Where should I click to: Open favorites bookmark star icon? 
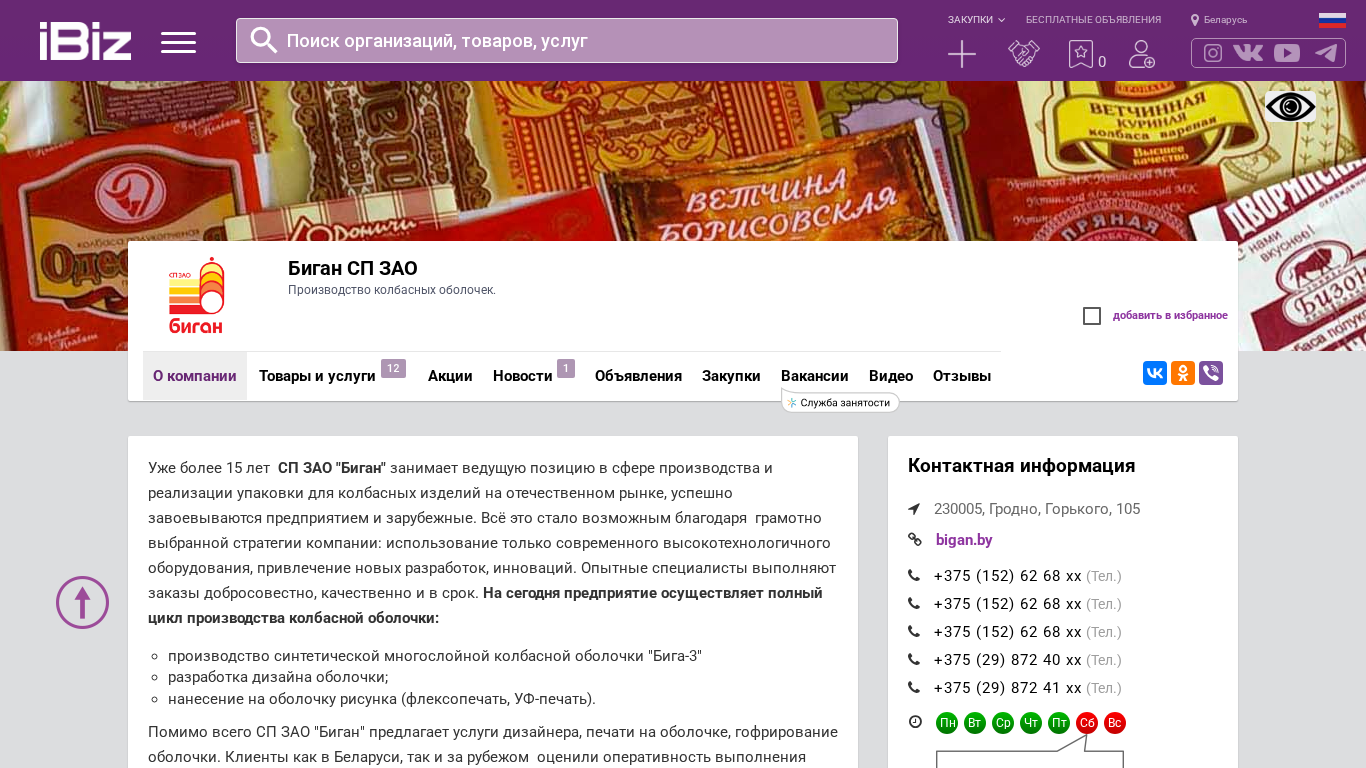[1081, 54]
